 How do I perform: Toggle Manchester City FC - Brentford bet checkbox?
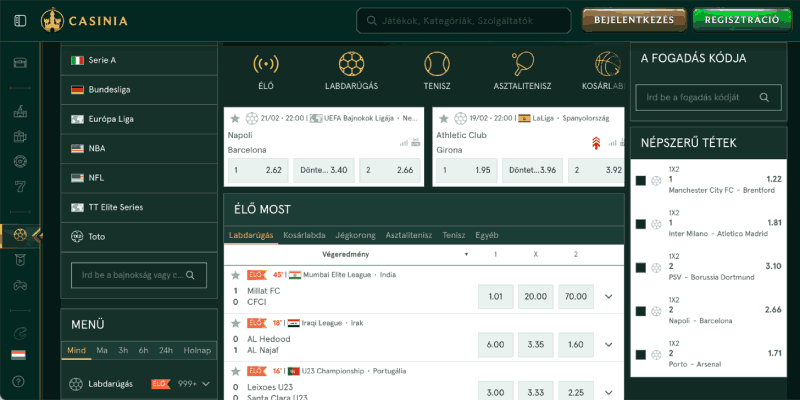[641, 181]
